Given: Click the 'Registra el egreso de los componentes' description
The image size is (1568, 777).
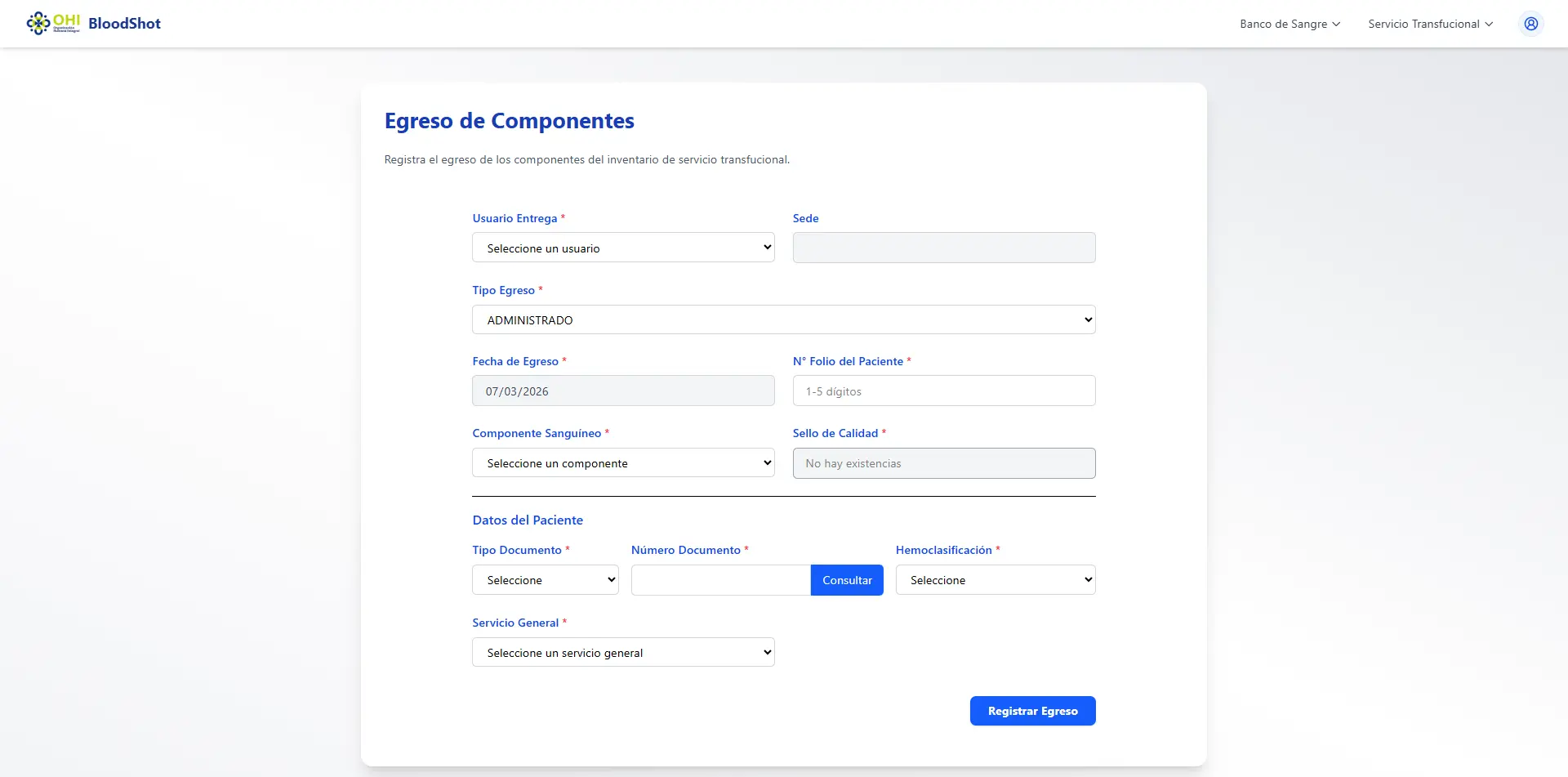Looking at the screenshot, I should click(x=587, y=159).
